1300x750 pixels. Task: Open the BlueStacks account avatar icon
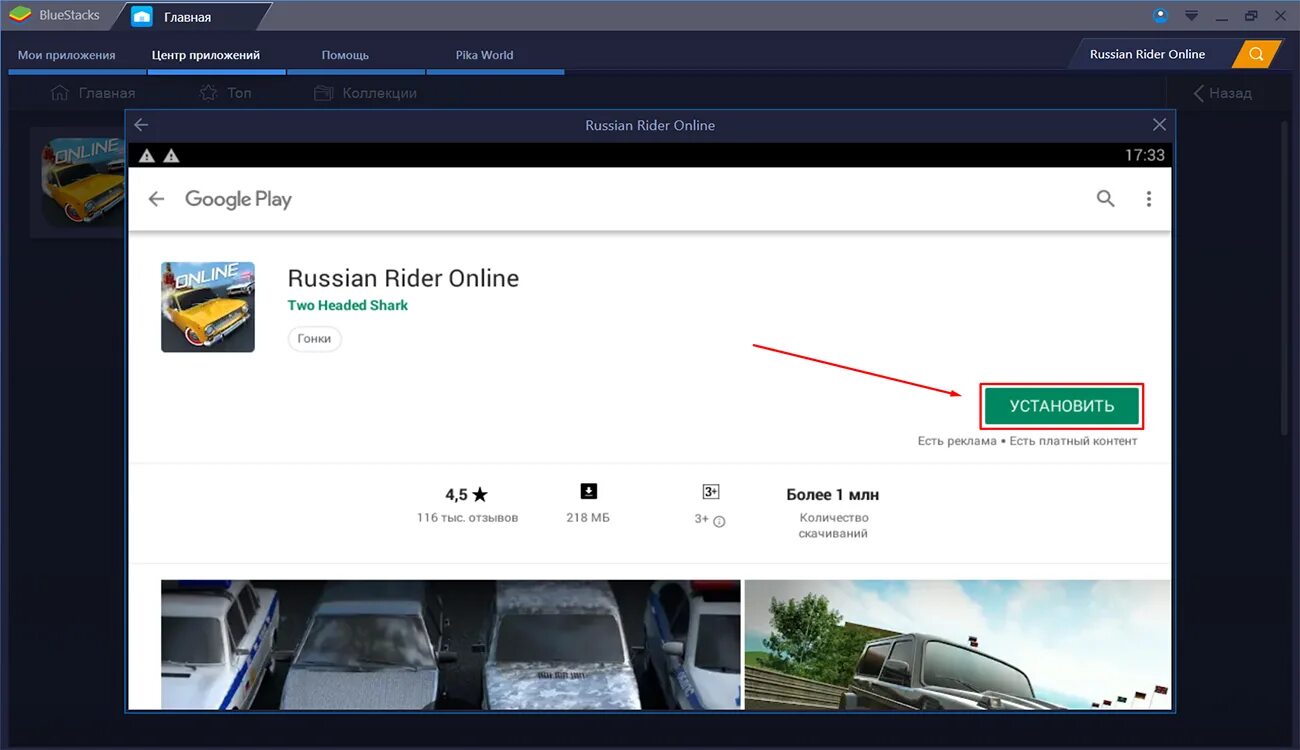(x=1161, y=15)
